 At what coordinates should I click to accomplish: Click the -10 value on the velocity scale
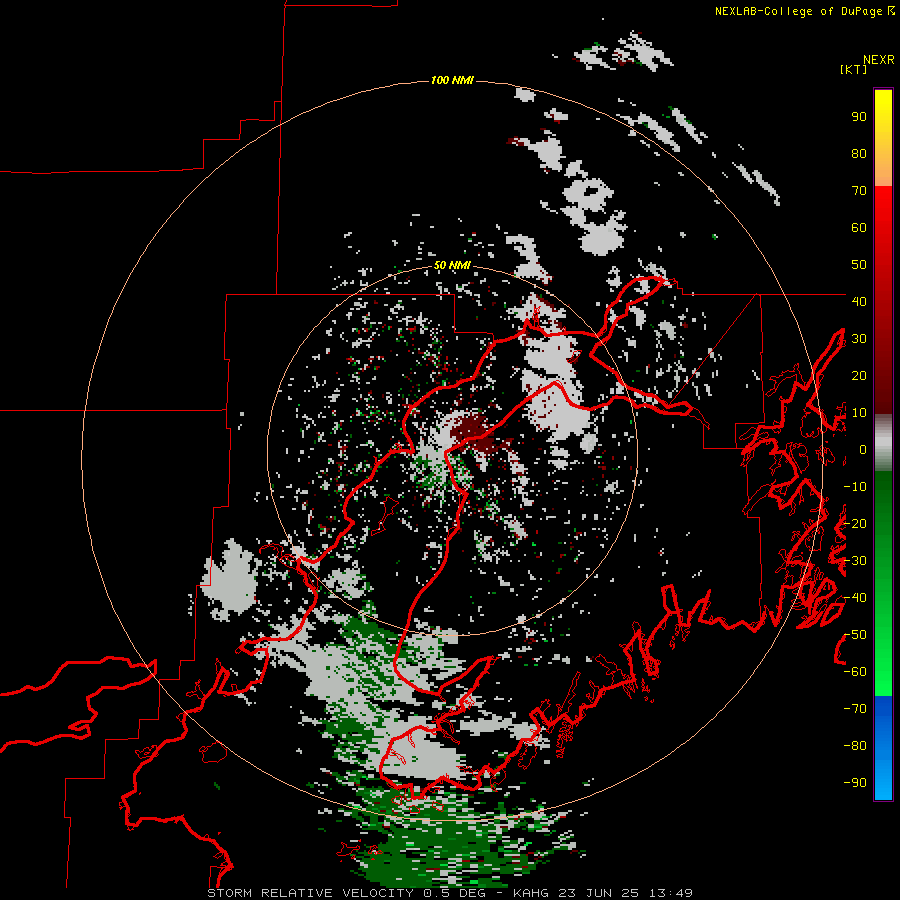[x=855, y=487]
